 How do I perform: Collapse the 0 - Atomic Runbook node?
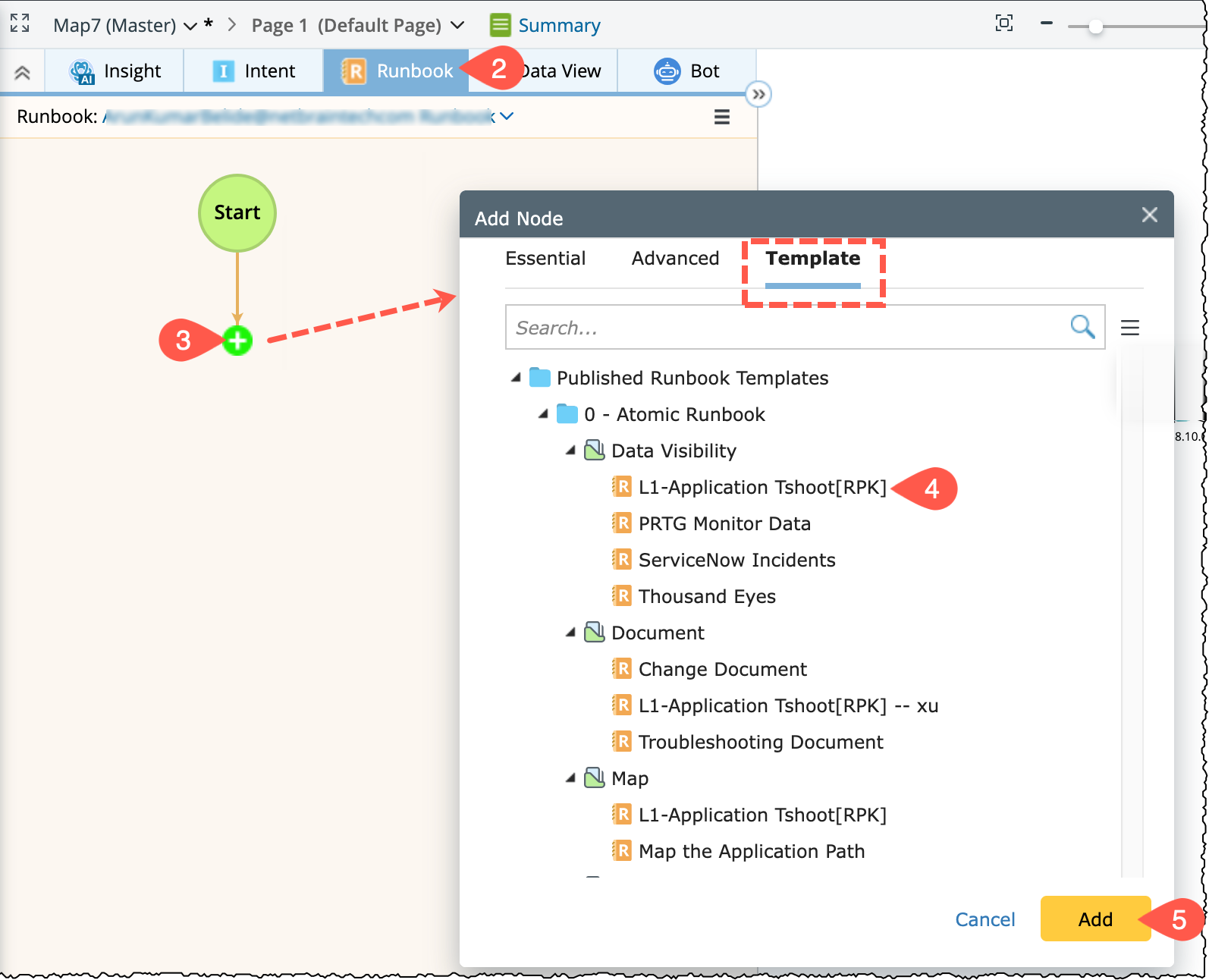tap(543, 413)
